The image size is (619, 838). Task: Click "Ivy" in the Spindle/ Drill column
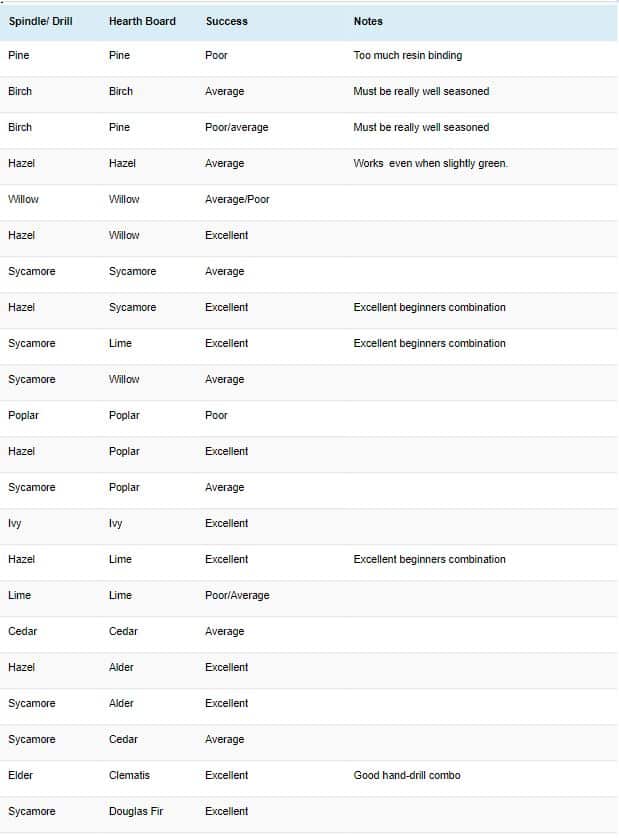pyautogui.click(x=14, y=523)
